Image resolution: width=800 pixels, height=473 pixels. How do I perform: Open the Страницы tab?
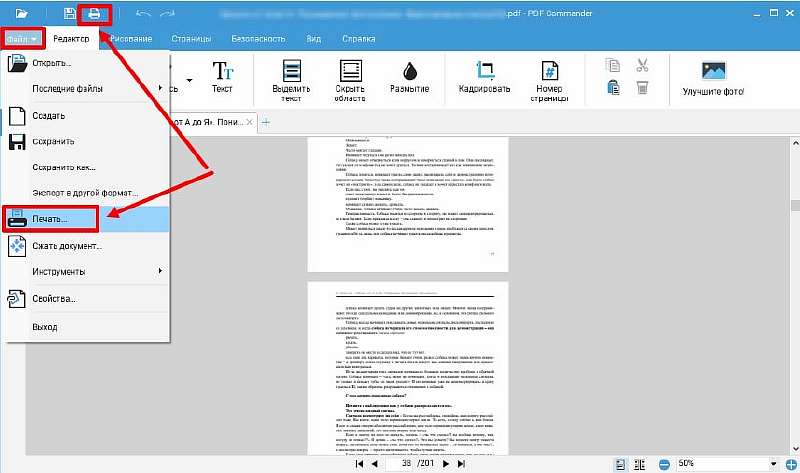pos(191,38)
